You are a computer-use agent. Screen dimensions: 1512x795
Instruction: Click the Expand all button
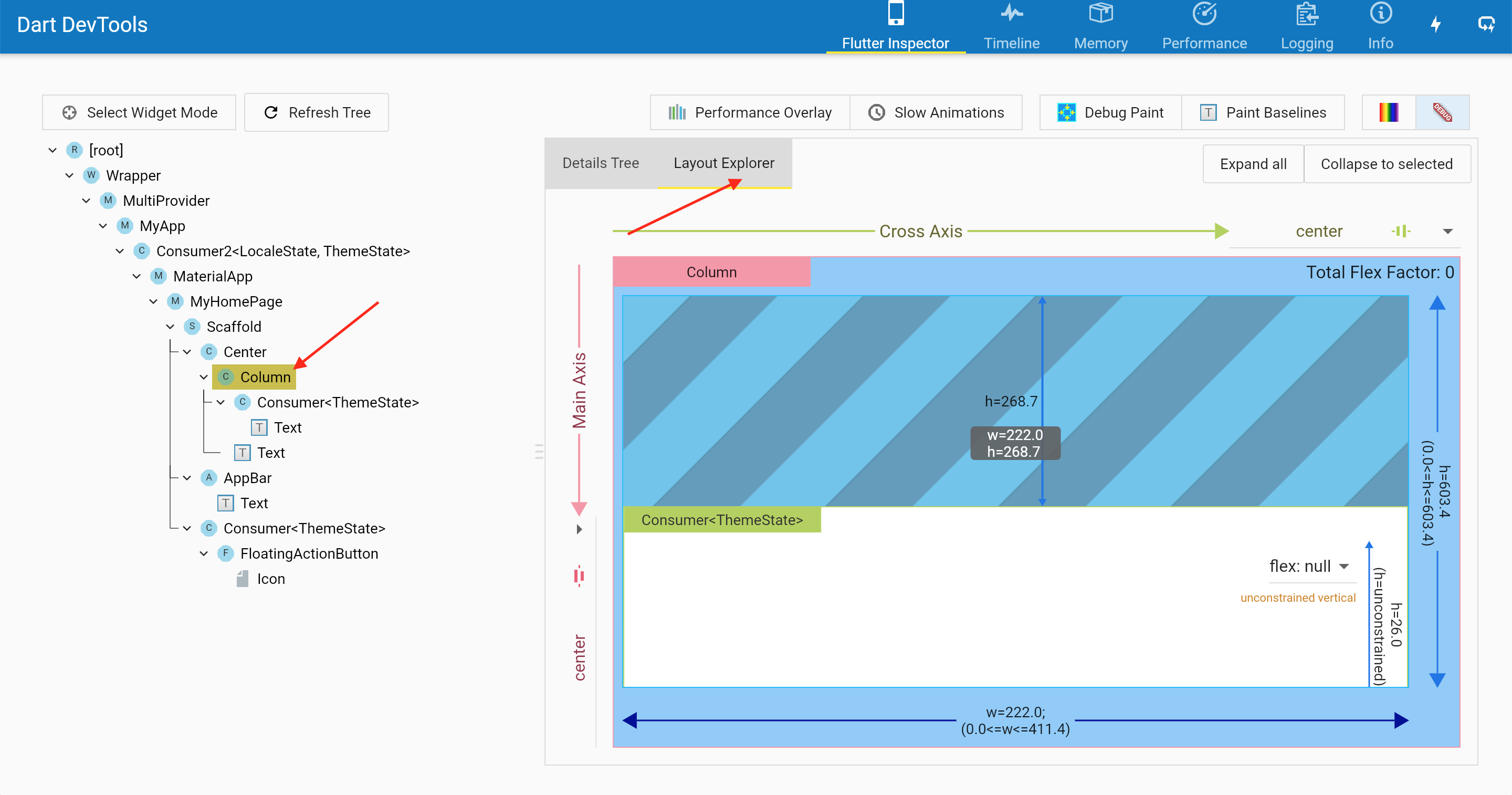1253,164
